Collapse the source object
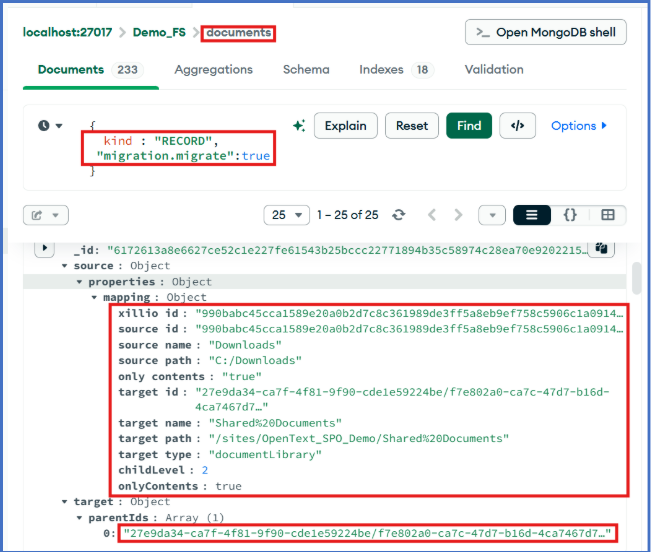This screenshot has width=651, height=552. [64, 266]
